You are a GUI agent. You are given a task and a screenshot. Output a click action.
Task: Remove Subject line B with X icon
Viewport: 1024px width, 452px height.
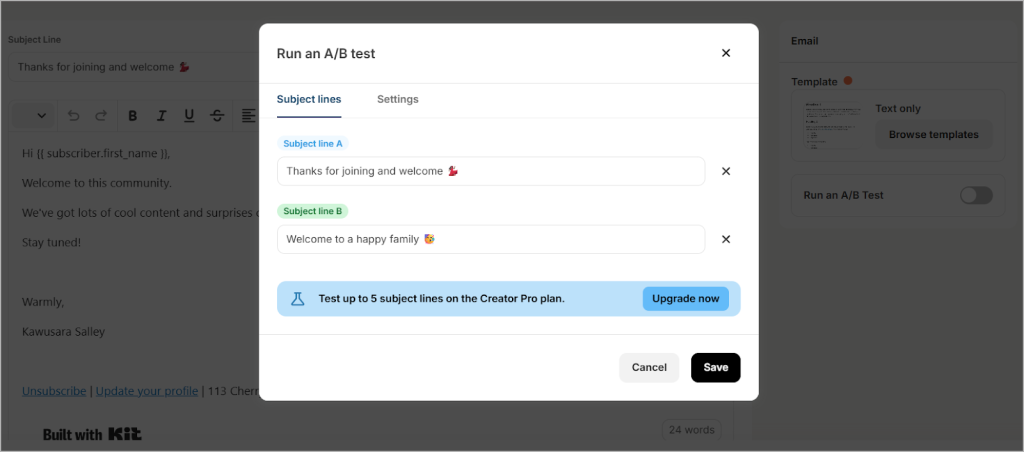pos(726,239)
